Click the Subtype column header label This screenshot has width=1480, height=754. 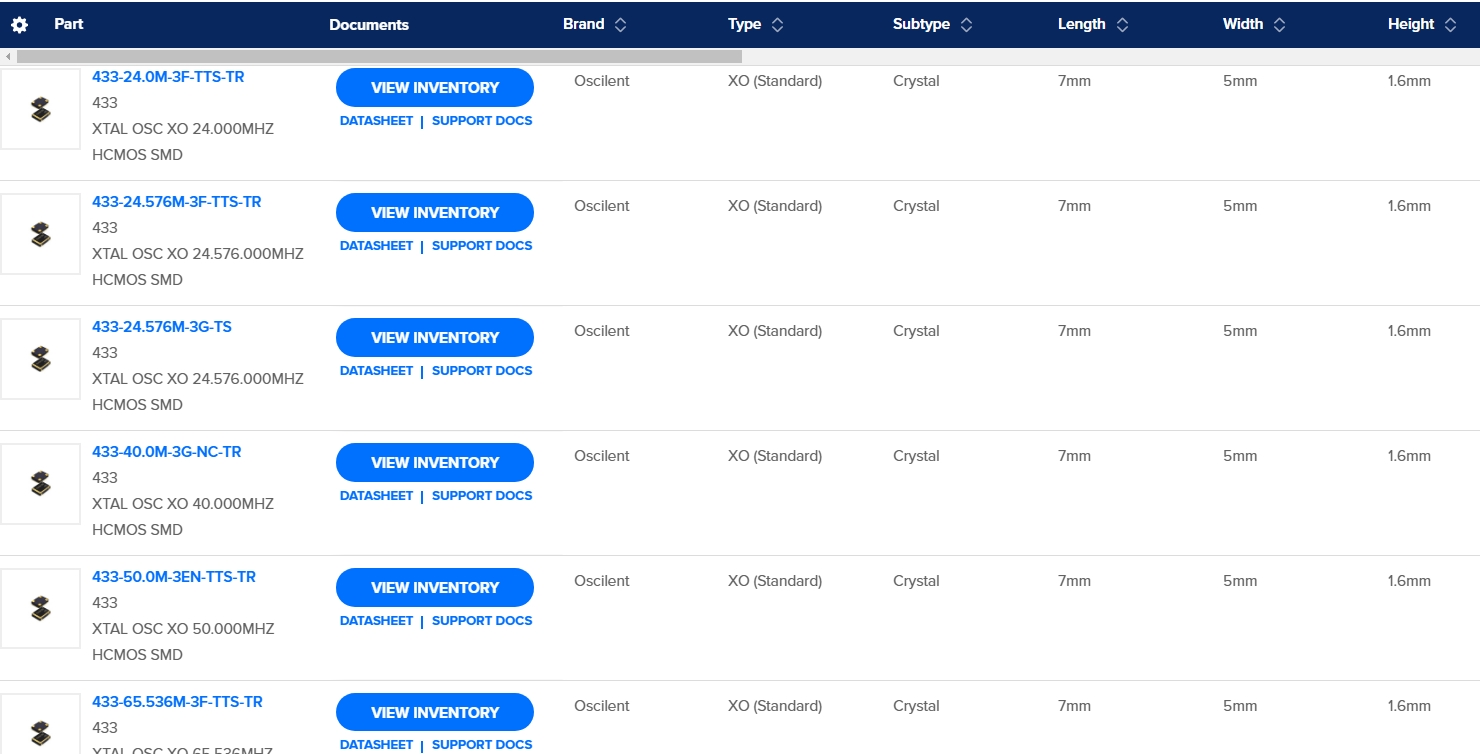pos(921,24)
